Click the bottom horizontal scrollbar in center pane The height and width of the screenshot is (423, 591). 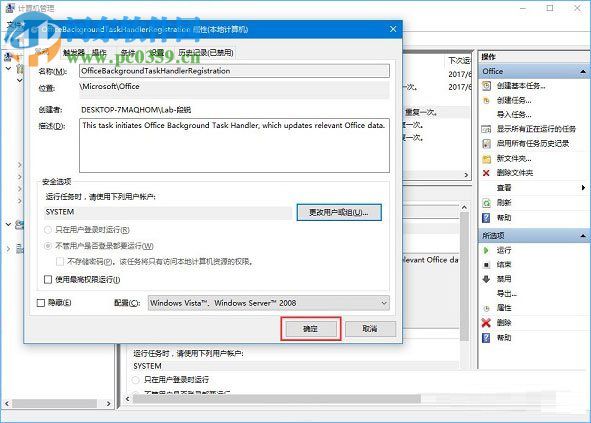pyautogui.click(x=277, y=399)
